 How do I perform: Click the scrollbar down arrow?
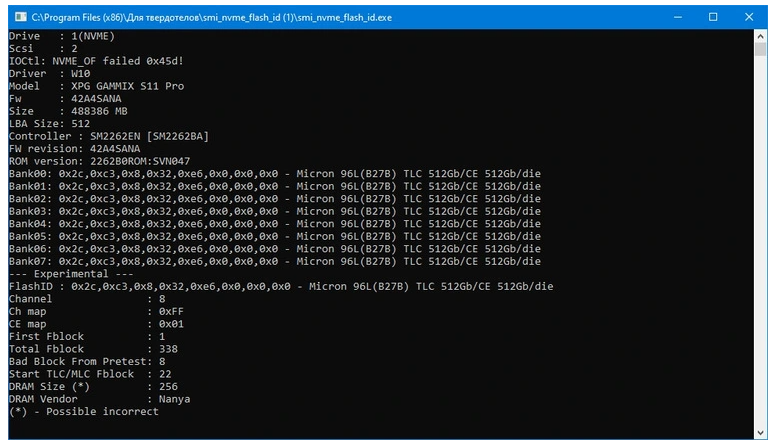[x=760, y=433]
